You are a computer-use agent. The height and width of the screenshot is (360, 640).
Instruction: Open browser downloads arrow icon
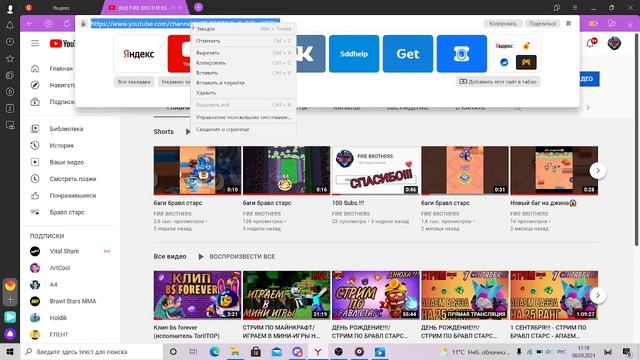(630, 24)
